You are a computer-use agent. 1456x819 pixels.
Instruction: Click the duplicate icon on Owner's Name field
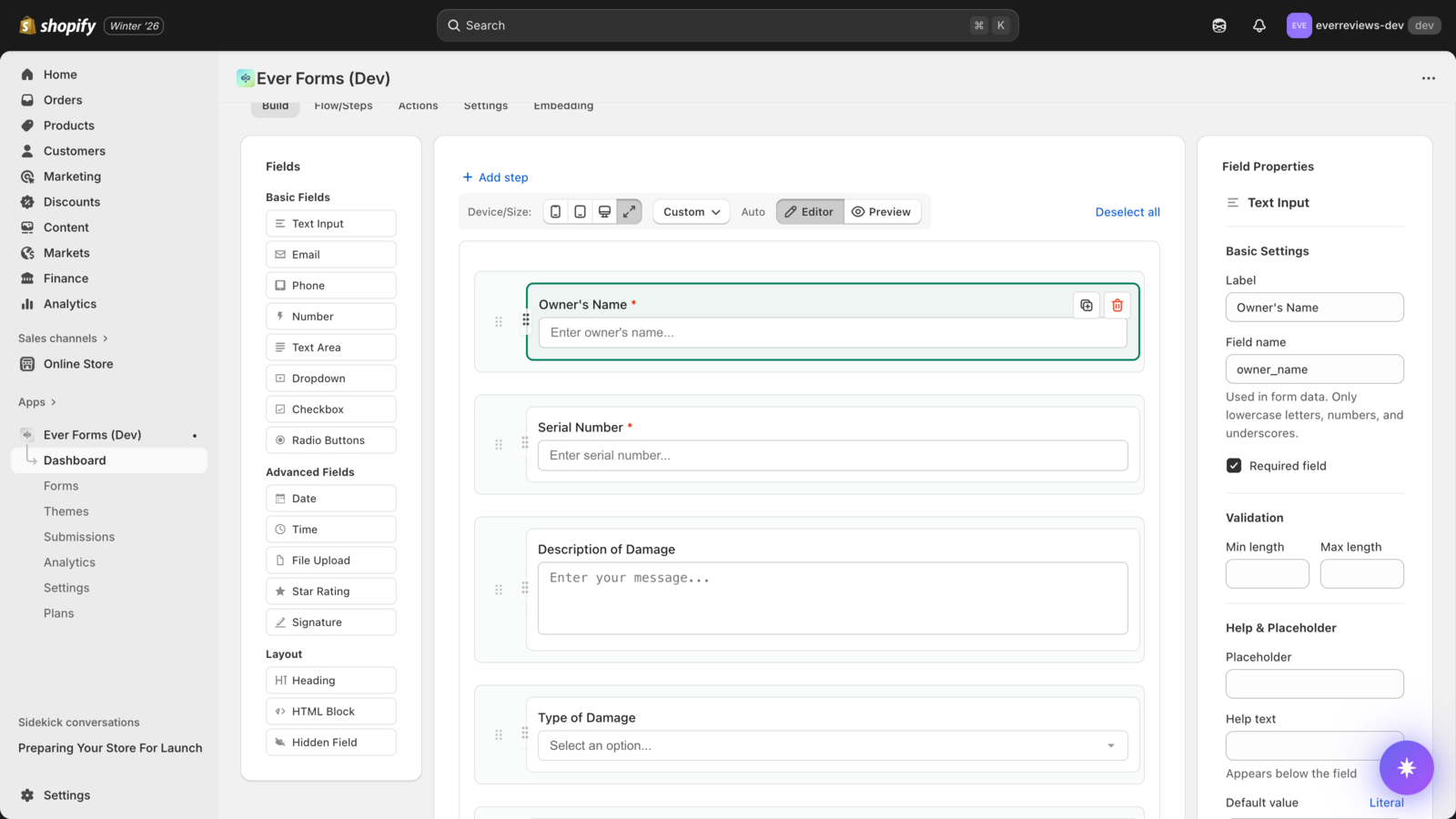(1087, 306)
